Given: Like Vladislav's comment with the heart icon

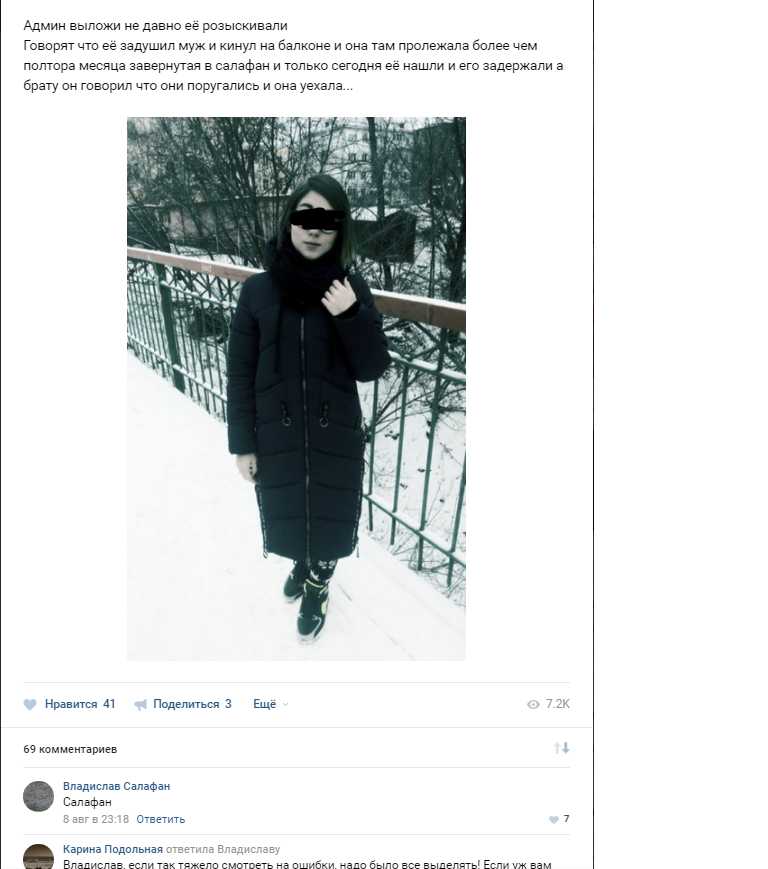Looking at the screenshot, I should click(554, 820).
